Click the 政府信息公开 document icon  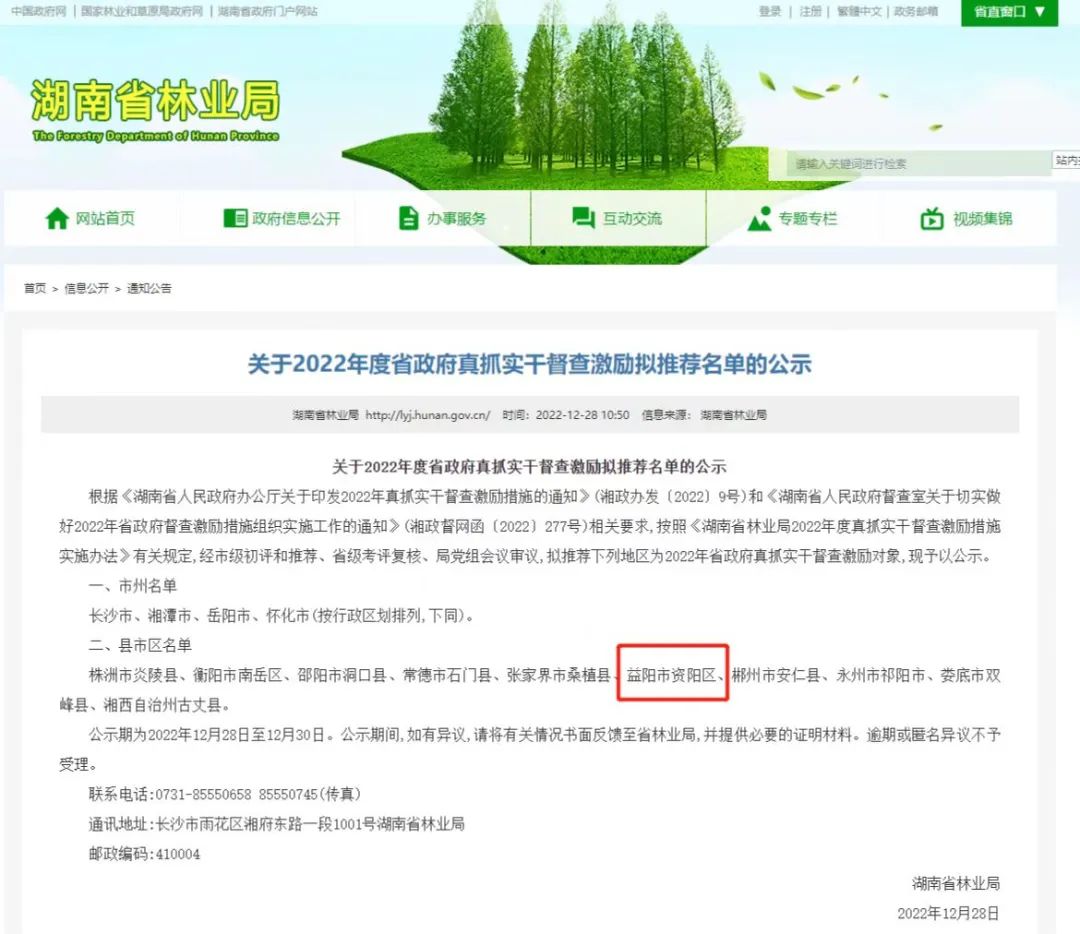coord(234,218)
